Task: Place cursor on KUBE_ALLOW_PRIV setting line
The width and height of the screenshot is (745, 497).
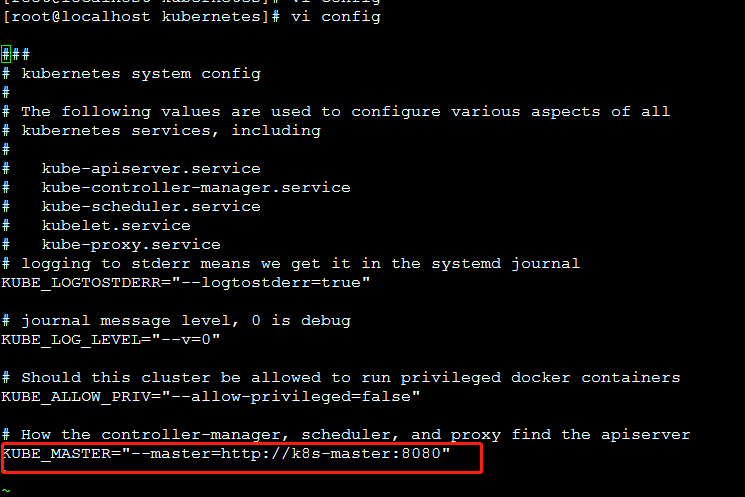Action: tap(210, 397)
